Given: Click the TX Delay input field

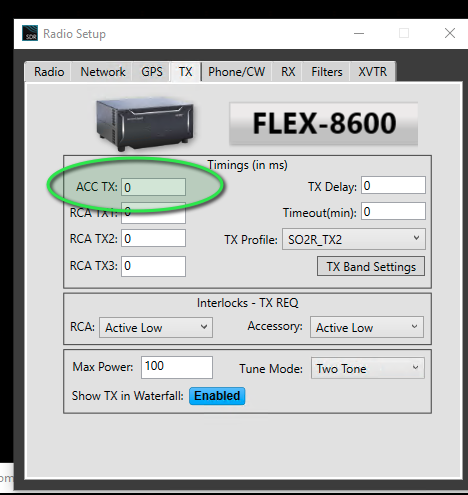Looking at the screenshot, I should [x=393, y=185].
